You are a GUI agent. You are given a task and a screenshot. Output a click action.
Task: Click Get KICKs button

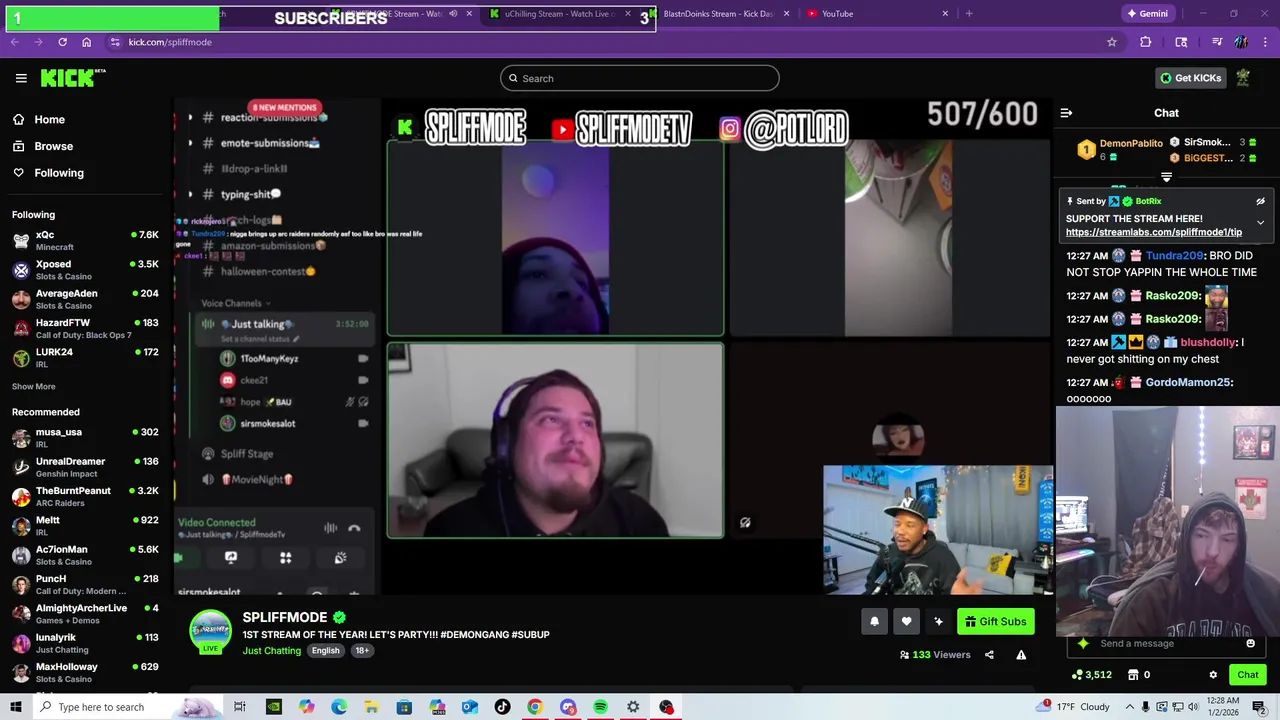pos(1190,78)
